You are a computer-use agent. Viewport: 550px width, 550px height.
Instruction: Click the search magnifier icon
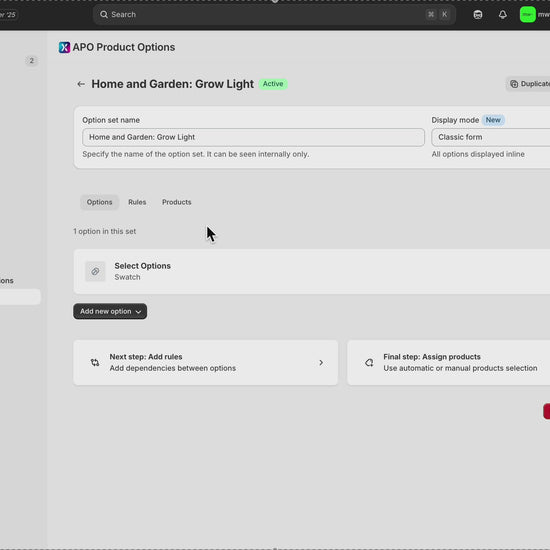104,14
